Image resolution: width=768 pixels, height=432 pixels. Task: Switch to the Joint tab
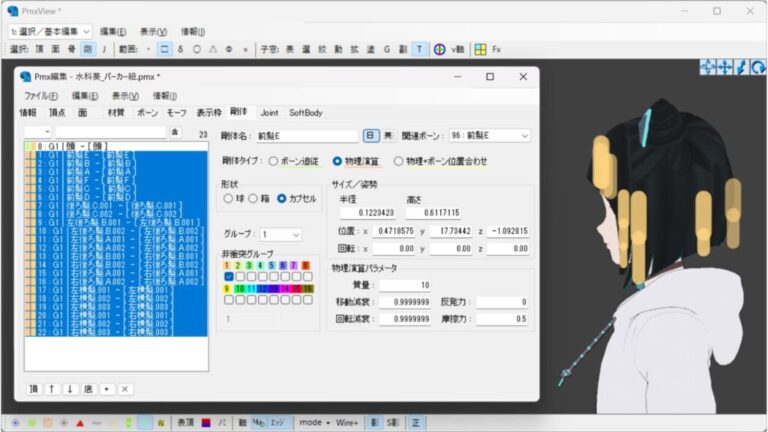click(269, 113)
